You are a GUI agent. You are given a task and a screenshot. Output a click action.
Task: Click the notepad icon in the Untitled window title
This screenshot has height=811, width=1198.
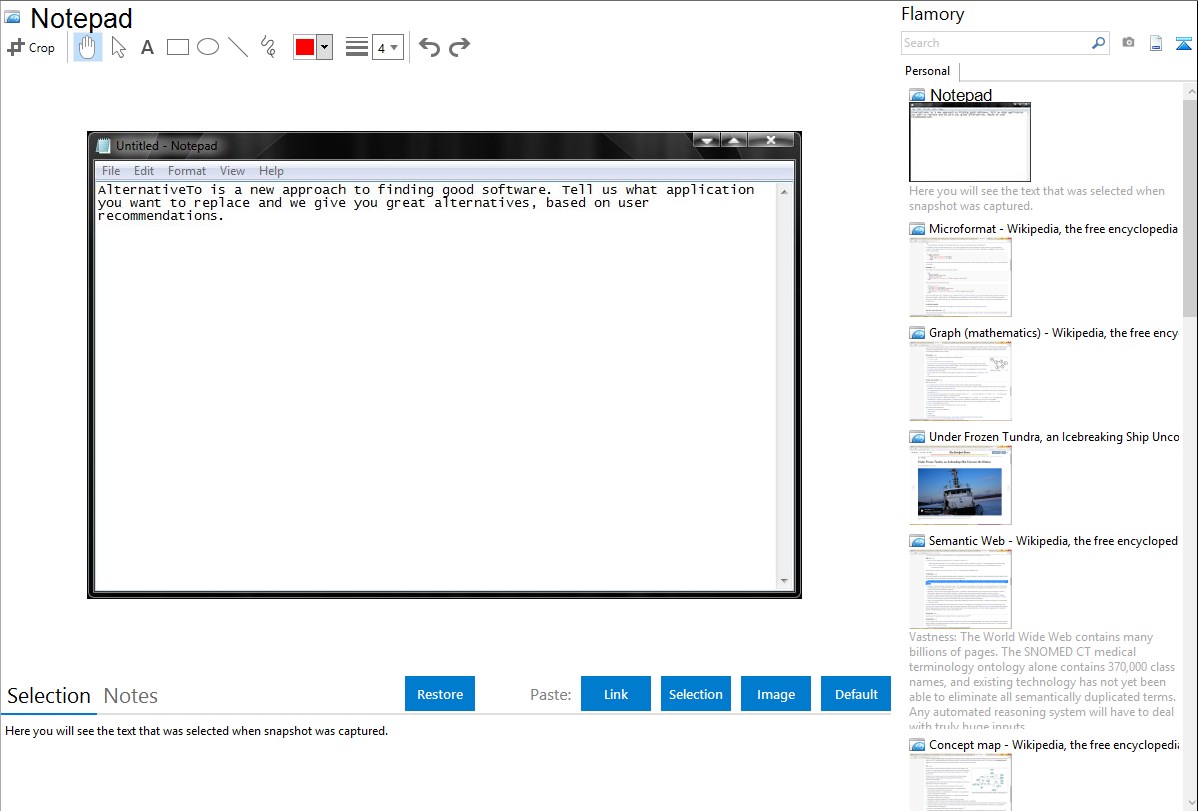point(104,145)
